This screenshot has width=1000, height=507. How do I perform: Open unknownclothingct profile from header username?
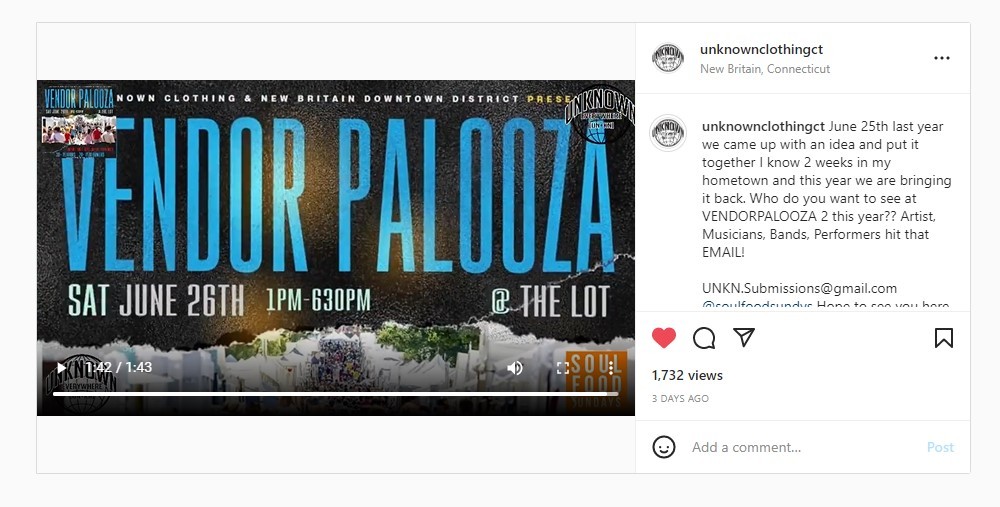(761, 49)
